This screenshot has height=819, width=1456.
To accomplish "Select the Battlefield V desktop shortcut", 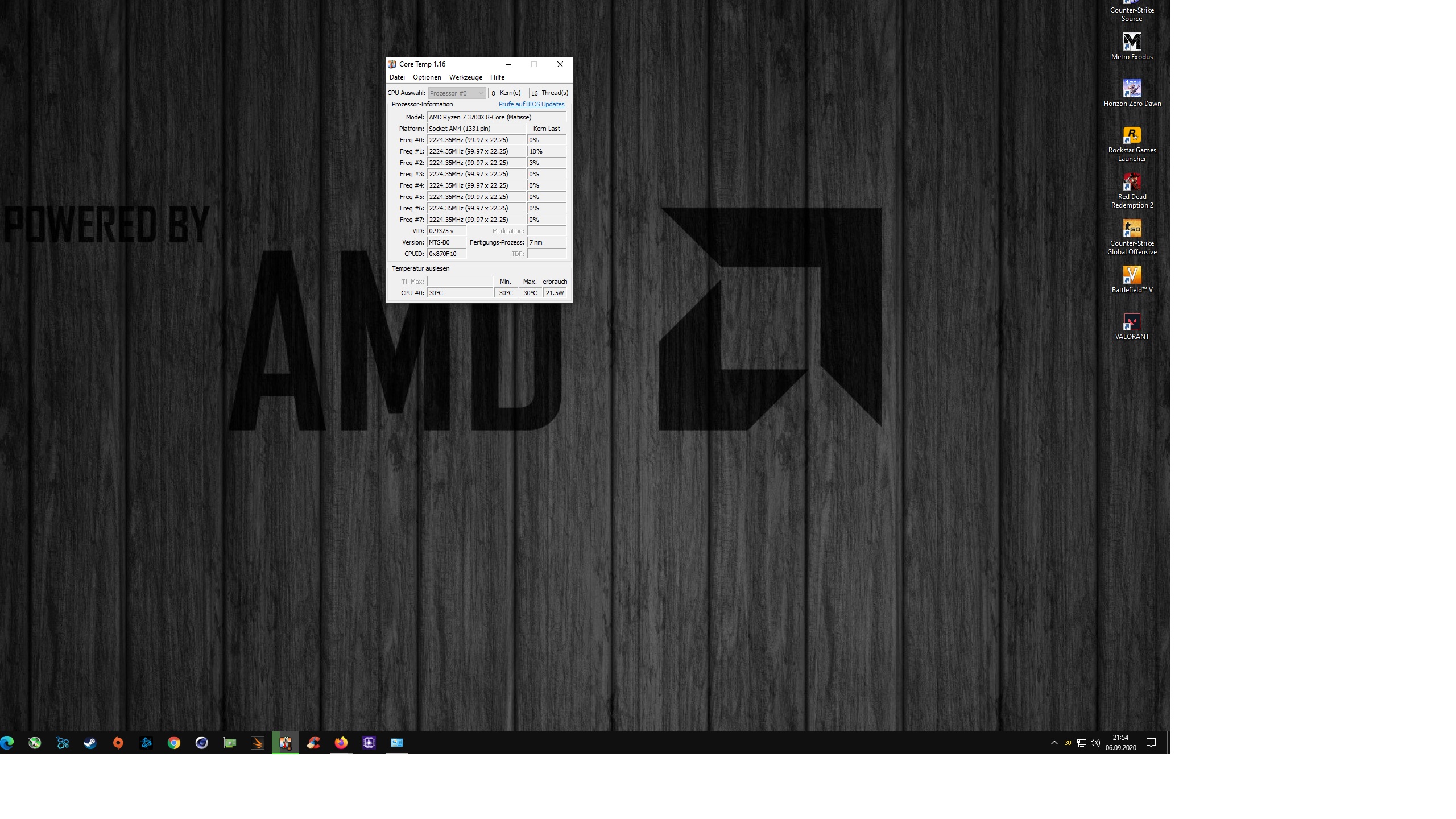I will pos(1132,279).
